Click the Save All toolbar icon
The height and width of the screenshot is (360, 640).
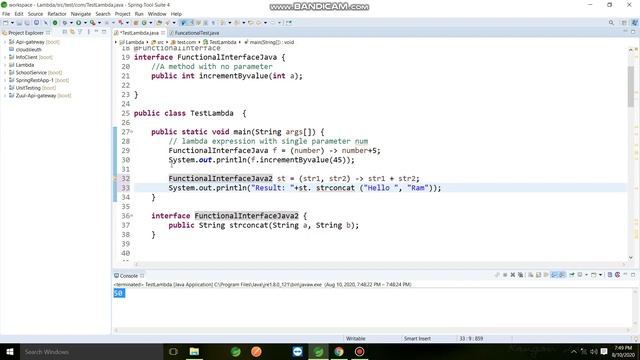[27, 23]
